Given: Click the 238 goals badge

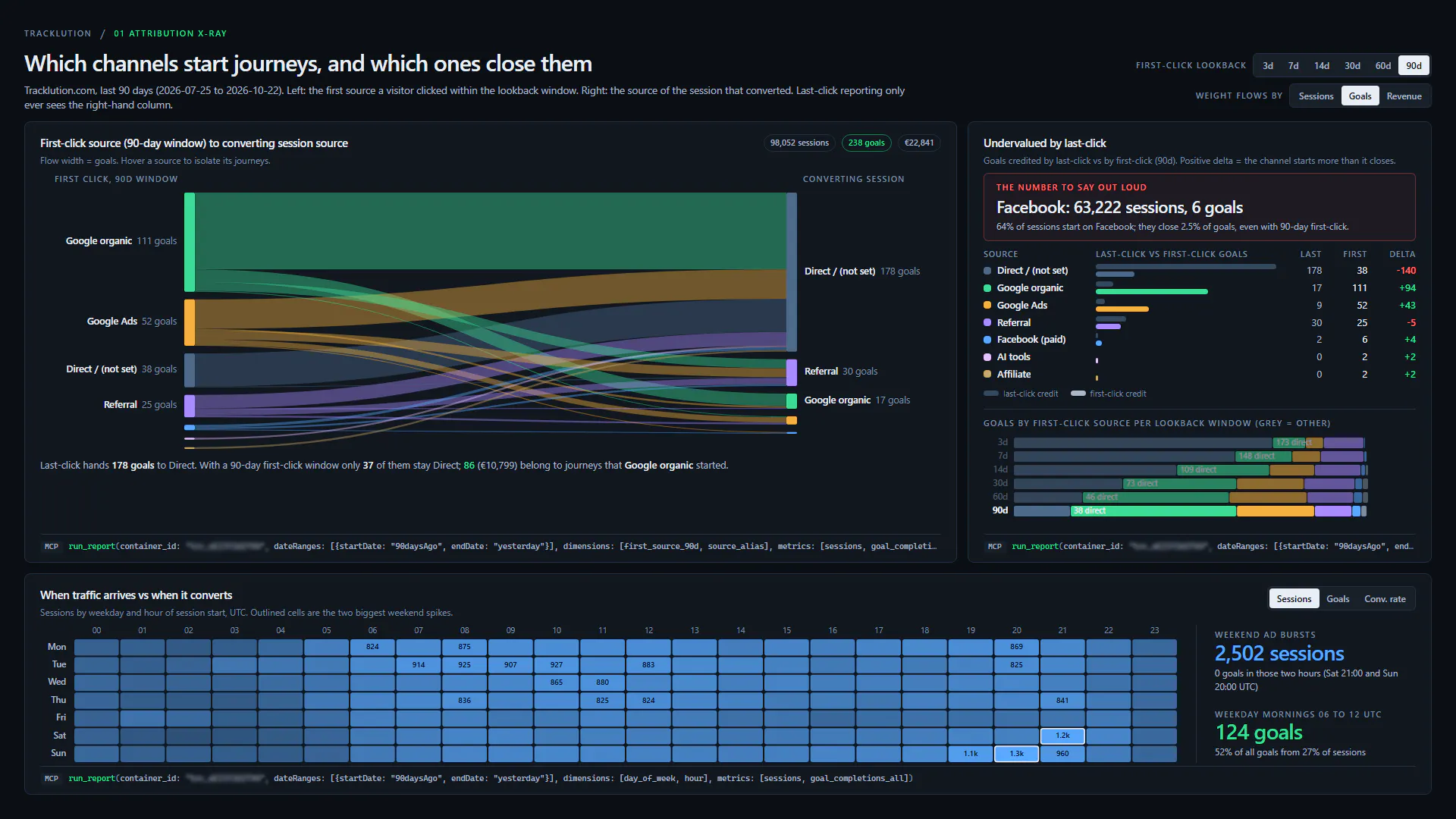Looking at the screenshot, I should pyautogui.click(x=866, y=143).
